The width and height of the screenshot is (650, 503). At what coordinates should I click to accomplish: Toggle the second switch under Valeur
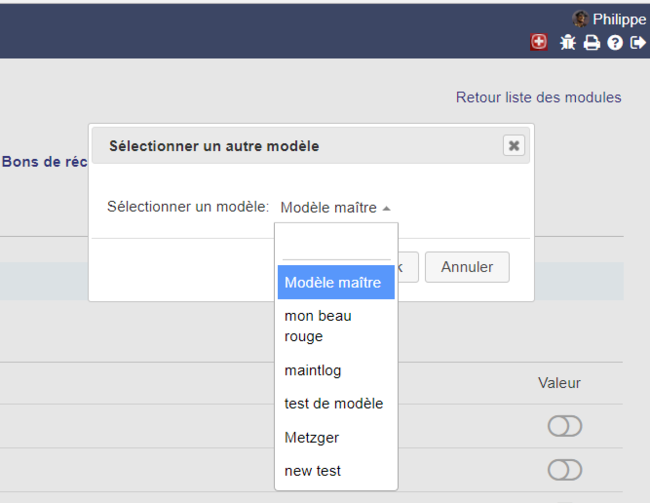pos(564,470)
